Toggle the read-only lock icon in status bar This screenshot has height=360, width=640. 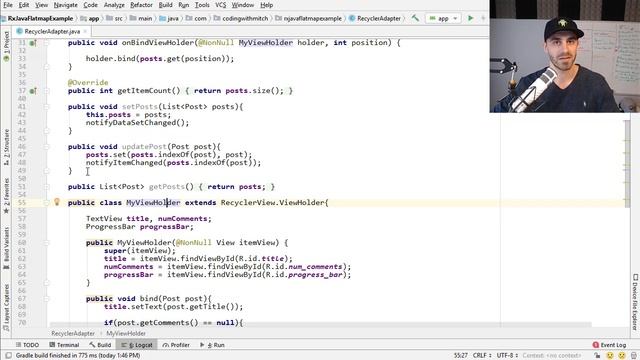[597, 356]
